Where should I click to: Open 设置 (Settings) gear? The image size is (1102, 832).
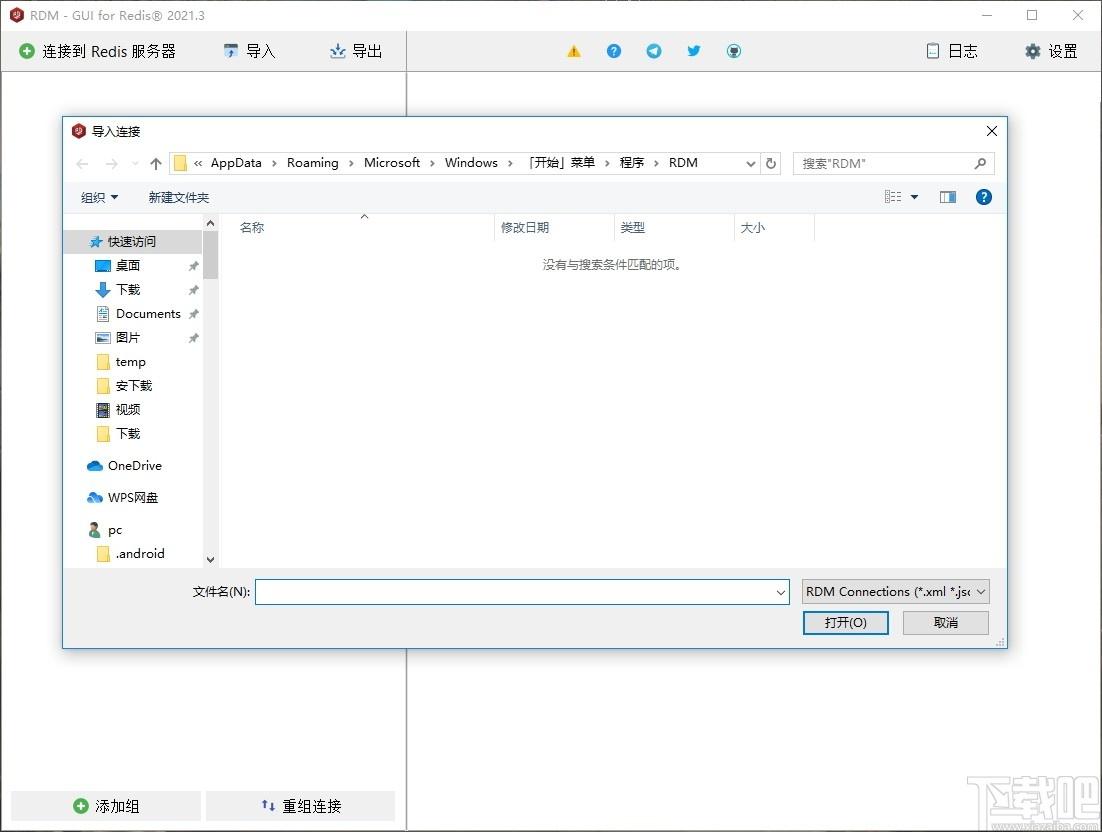(x=1051, y=51)
